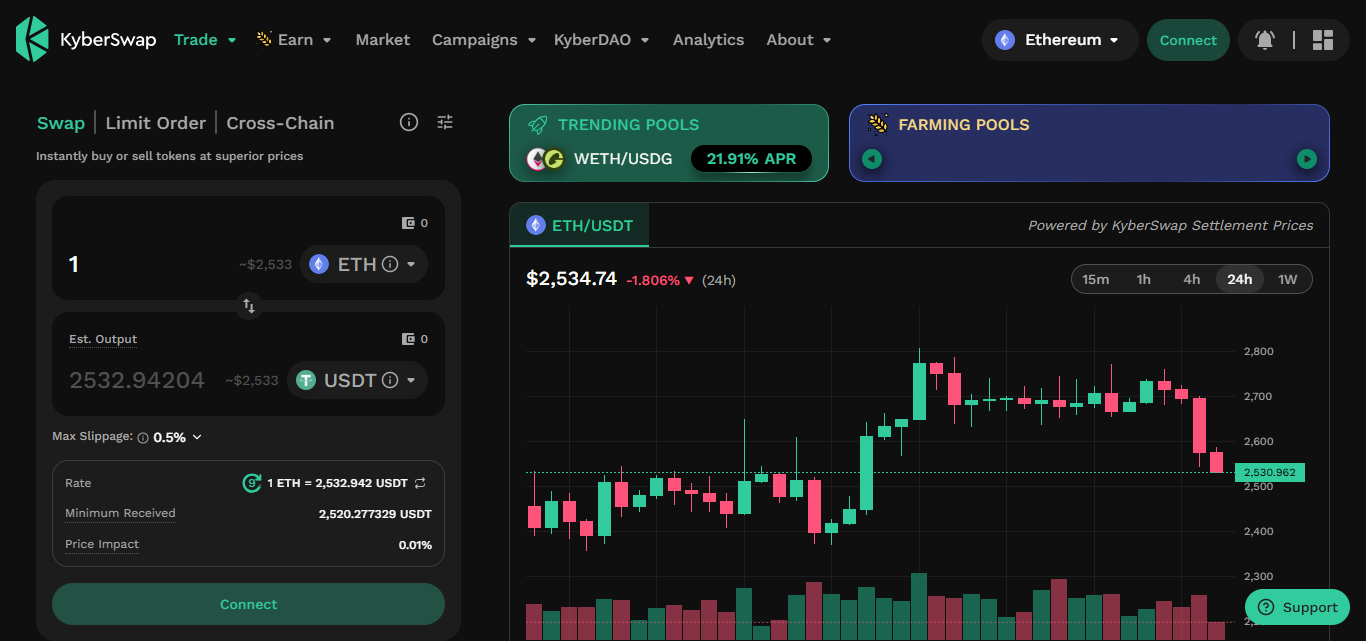
Task: Click the 2,520.277329 USDT value
Action: [375, 513]
